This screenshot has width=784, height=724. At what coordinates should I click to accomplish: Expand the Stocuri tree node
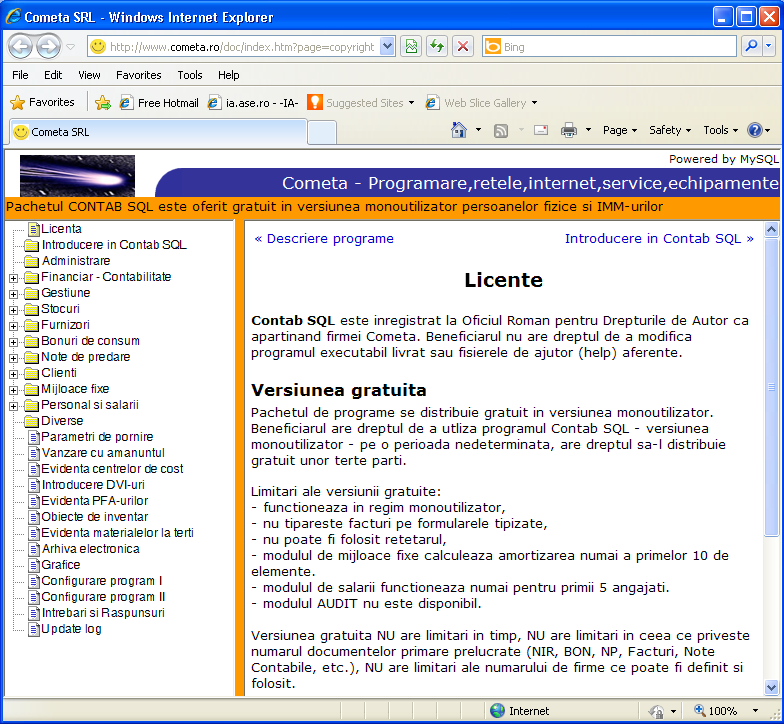click(x=14, y=310)
